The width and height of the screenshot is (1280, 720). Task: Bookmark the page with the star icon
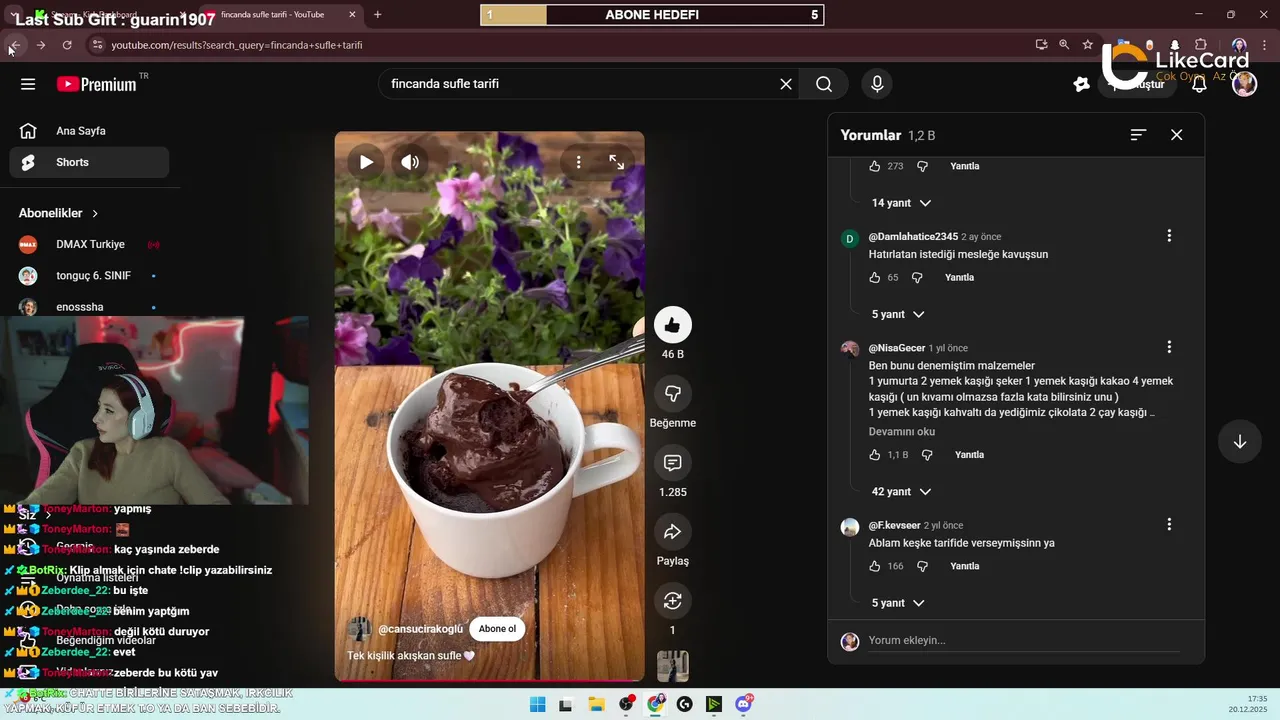tap(1088, 45)
